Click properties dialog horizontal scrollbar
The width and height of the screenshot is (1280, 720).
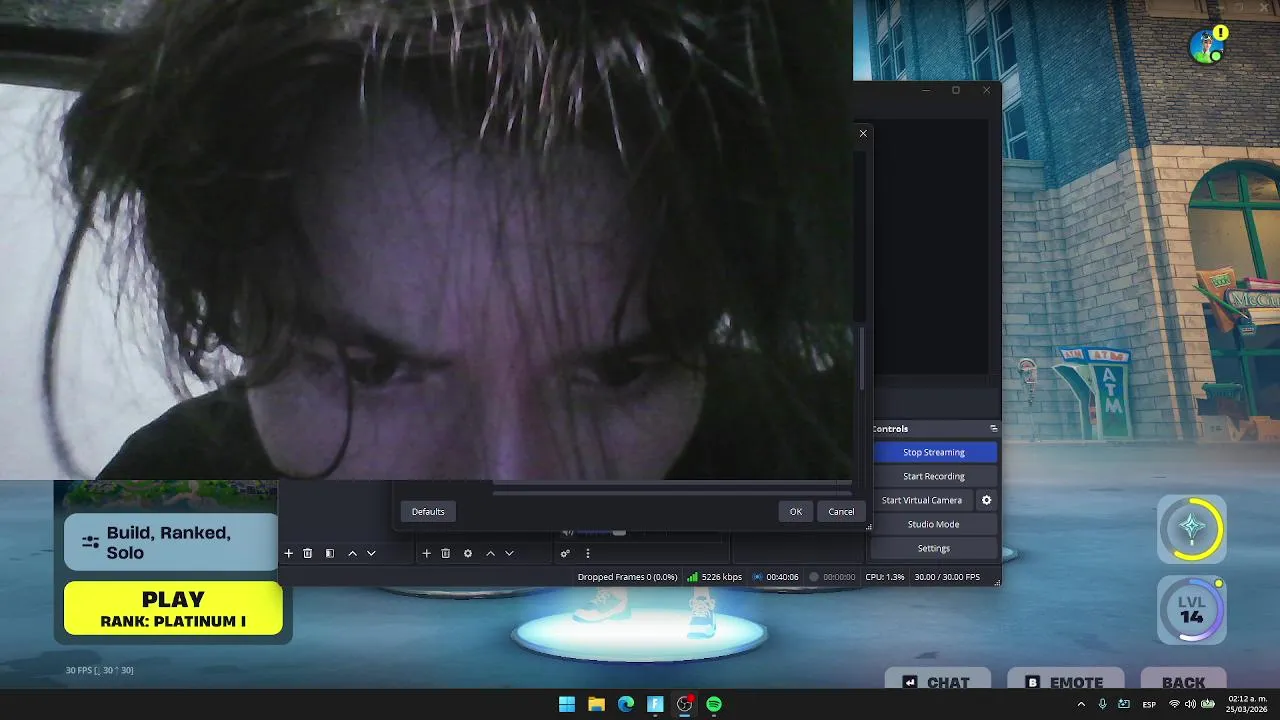pos(671,491)
